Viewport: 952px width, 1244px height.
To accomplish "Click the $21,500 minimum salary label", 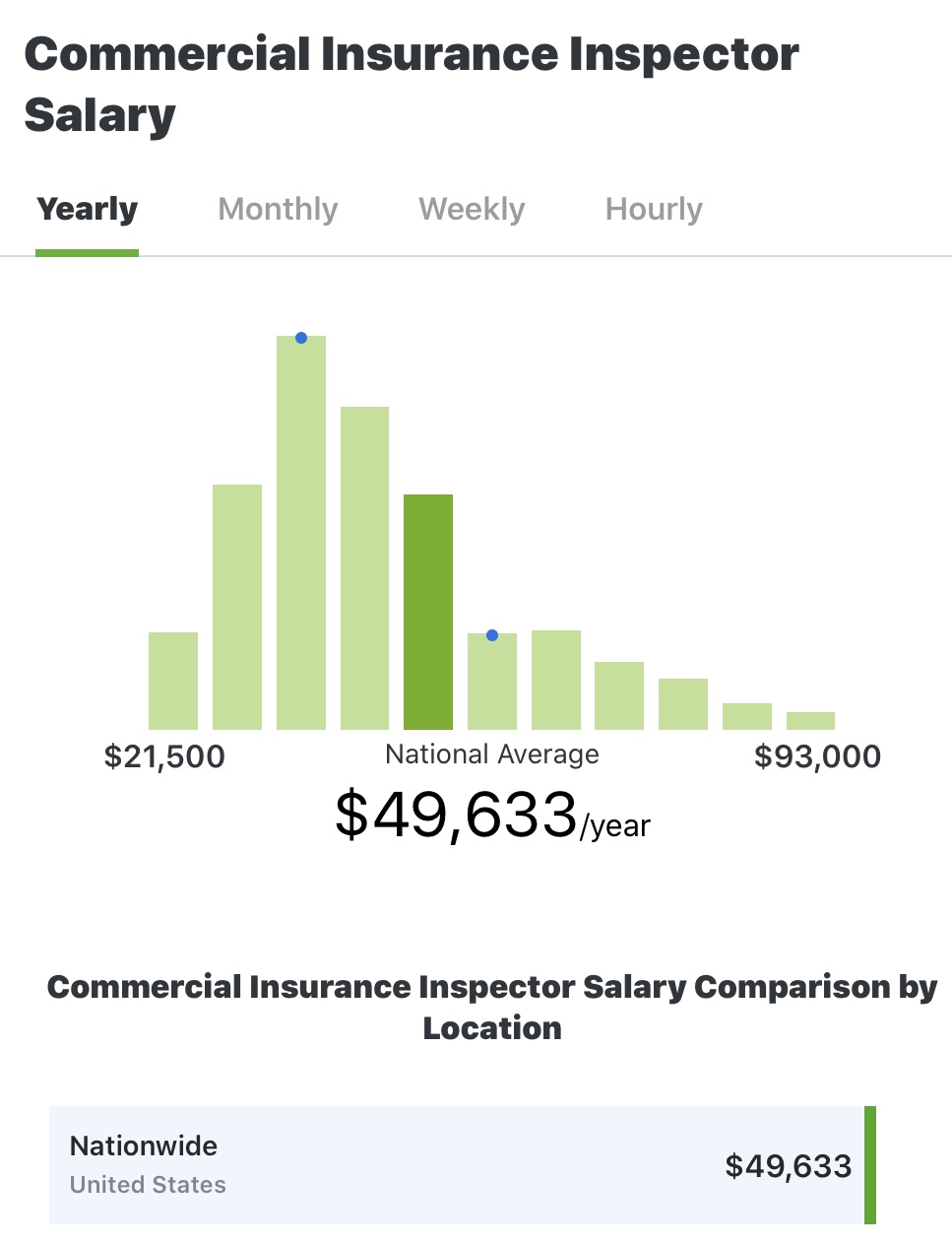I will point(164,756).
